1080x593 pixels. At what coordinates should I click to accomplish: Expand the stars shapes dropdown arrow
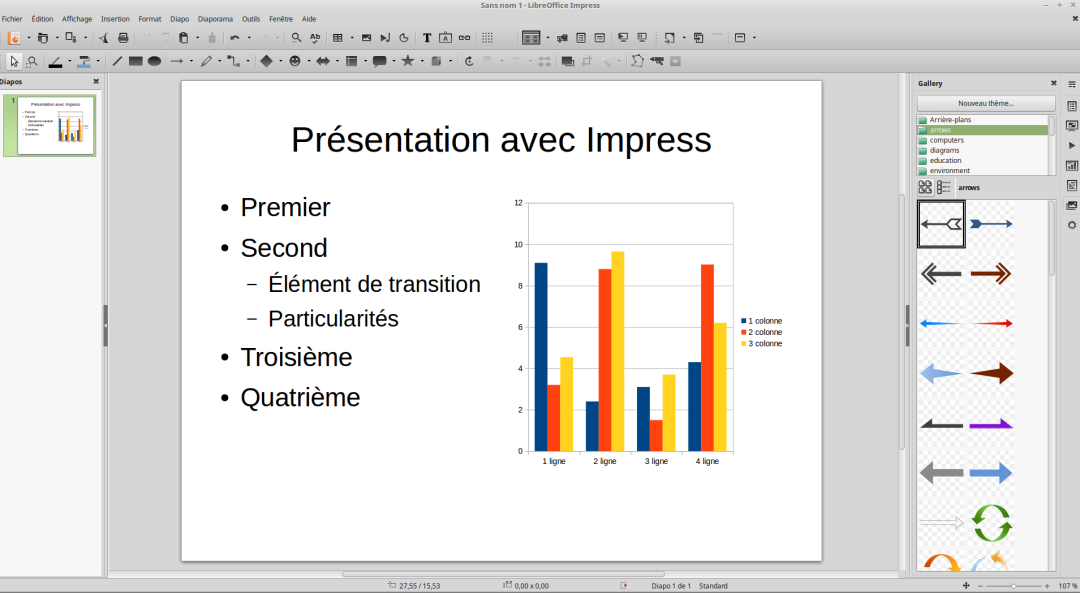421,61
